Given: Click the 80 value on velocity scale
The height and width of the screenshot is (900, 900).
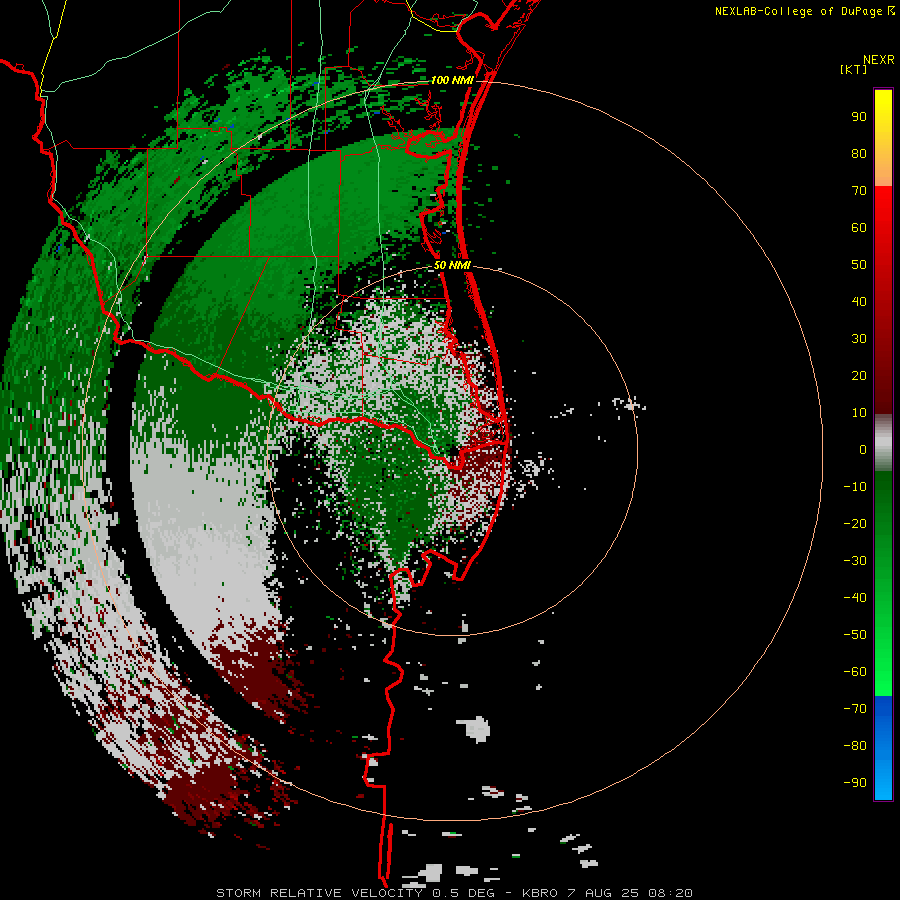Looking at the screenshot, I should pyautogui.click(x=859, y=154).
